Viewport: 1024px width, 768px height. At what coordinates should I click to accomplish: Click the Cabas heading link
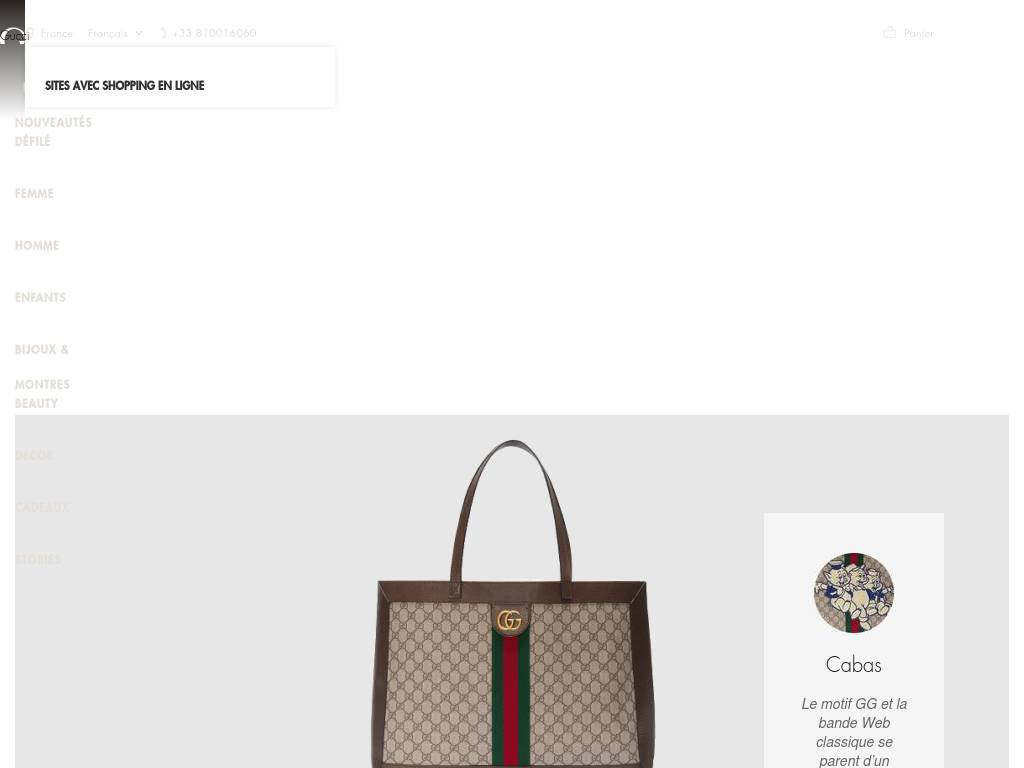point(854,664)
